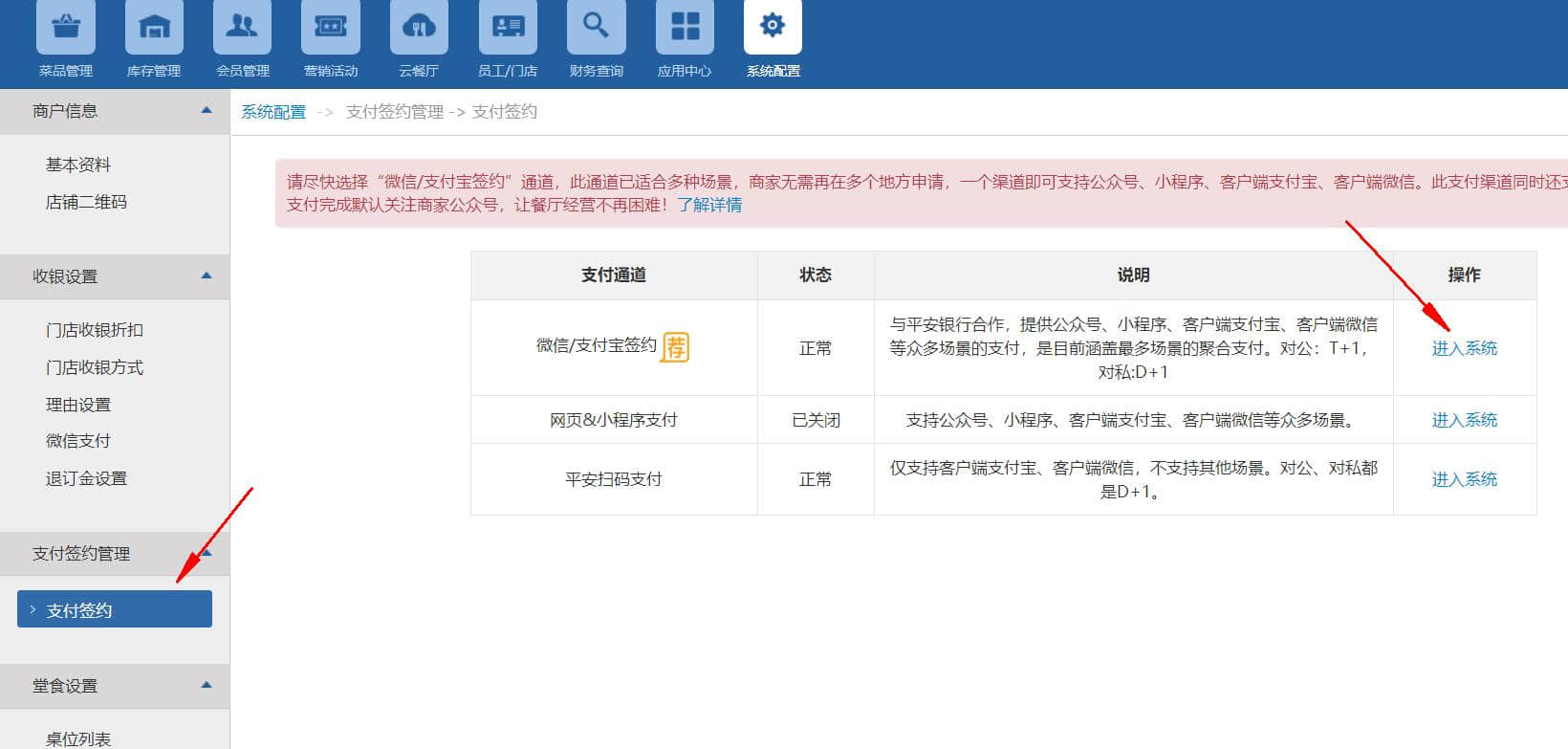Select the 系统配置 gear icon
Image resolution: width=1568 pixels, height=749 pixels.
tap(773, 27)
